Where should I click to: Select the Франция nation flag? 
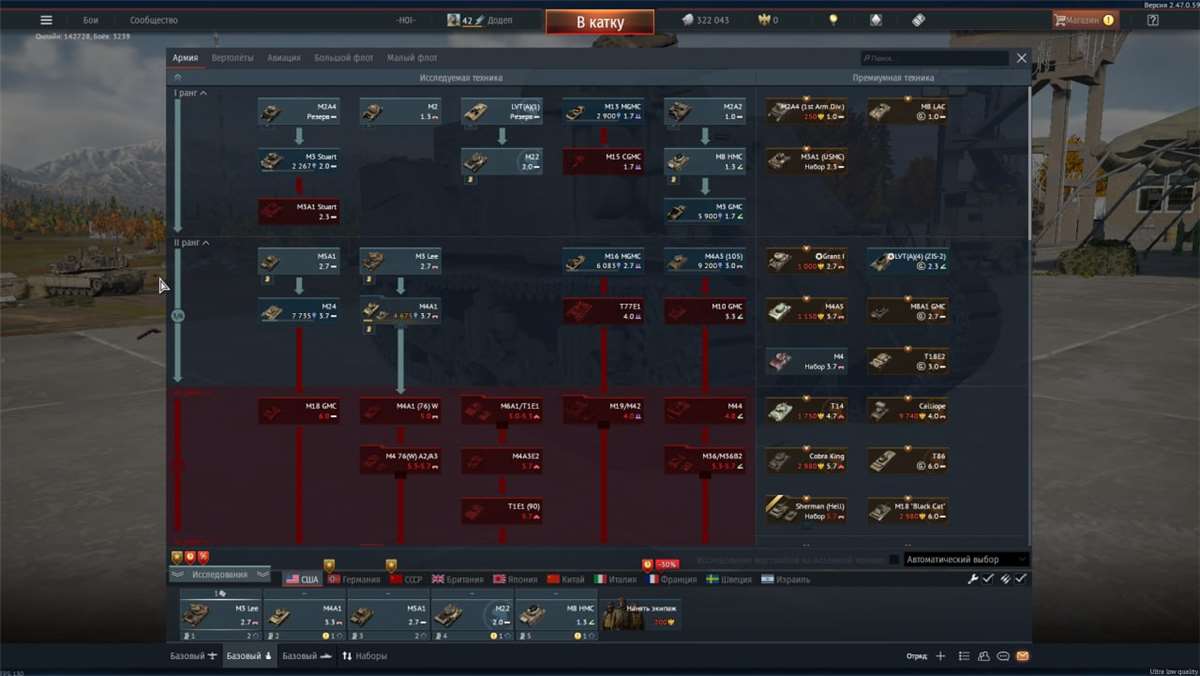(672, 579)
